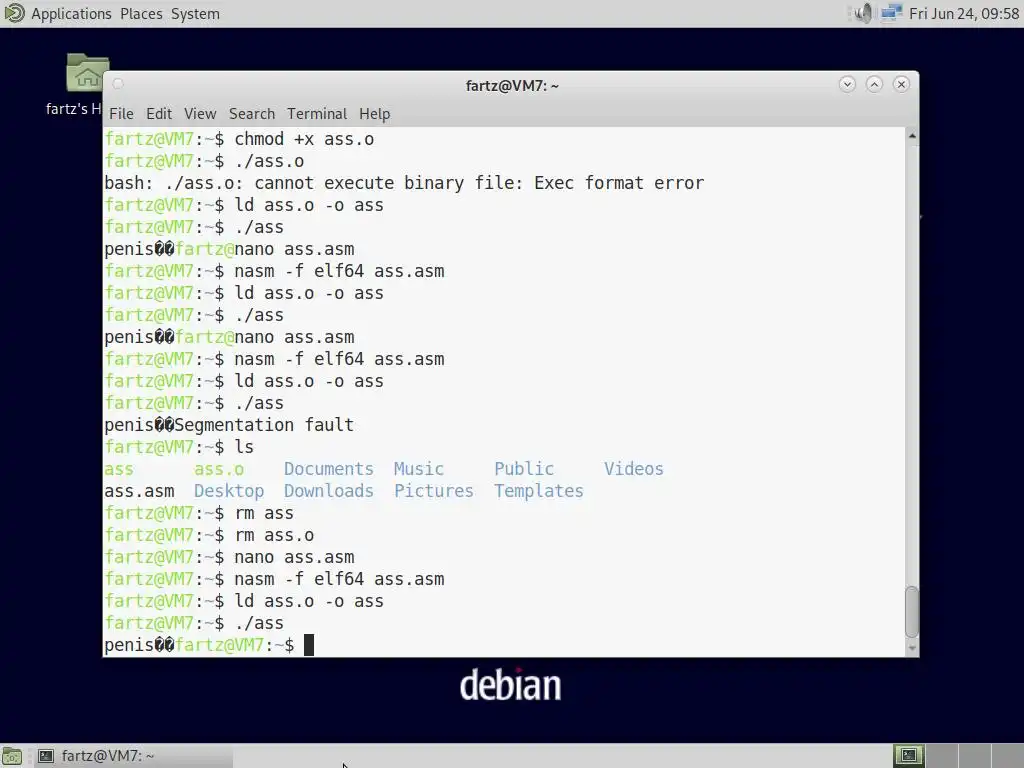Click the 'Segmentation fault' text
Viewport: 1024px width, 768px height.
tap(264, 425)
